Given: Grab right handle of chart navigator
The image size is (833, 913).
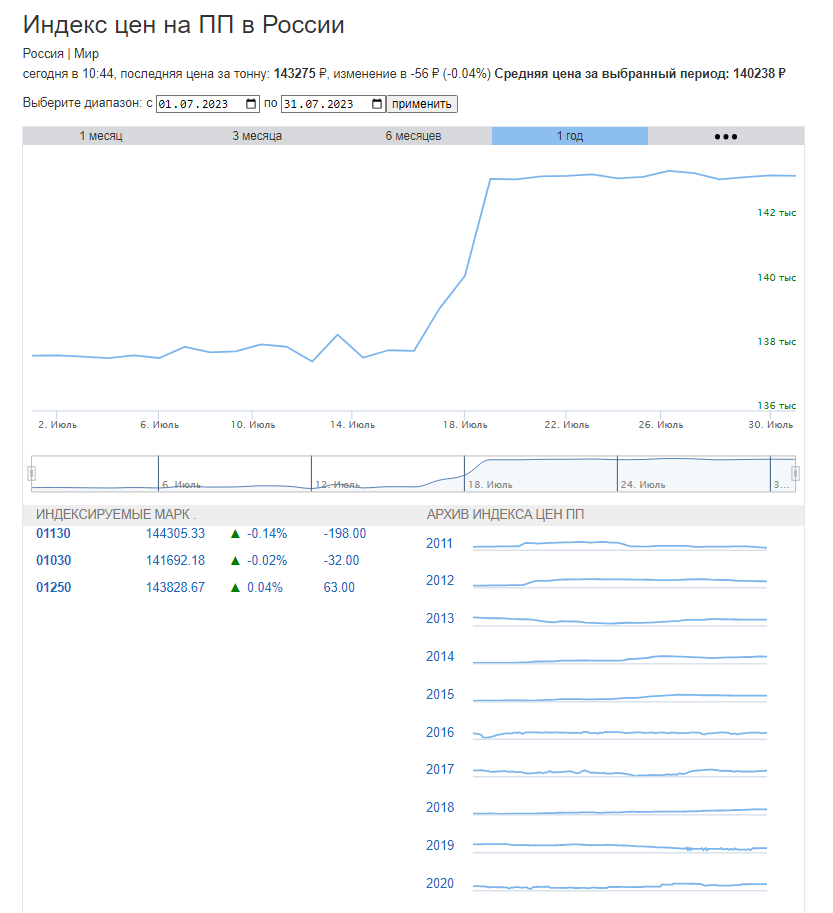Looking at the screenshot, I should (795, 473).
